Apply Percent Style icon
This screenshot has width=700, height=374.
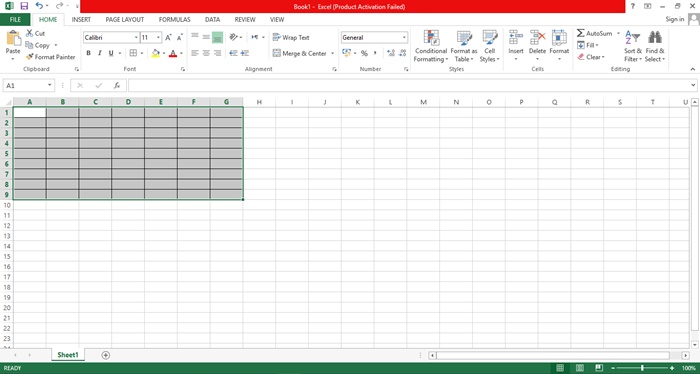pyautogui.click(x=364, y=53)
